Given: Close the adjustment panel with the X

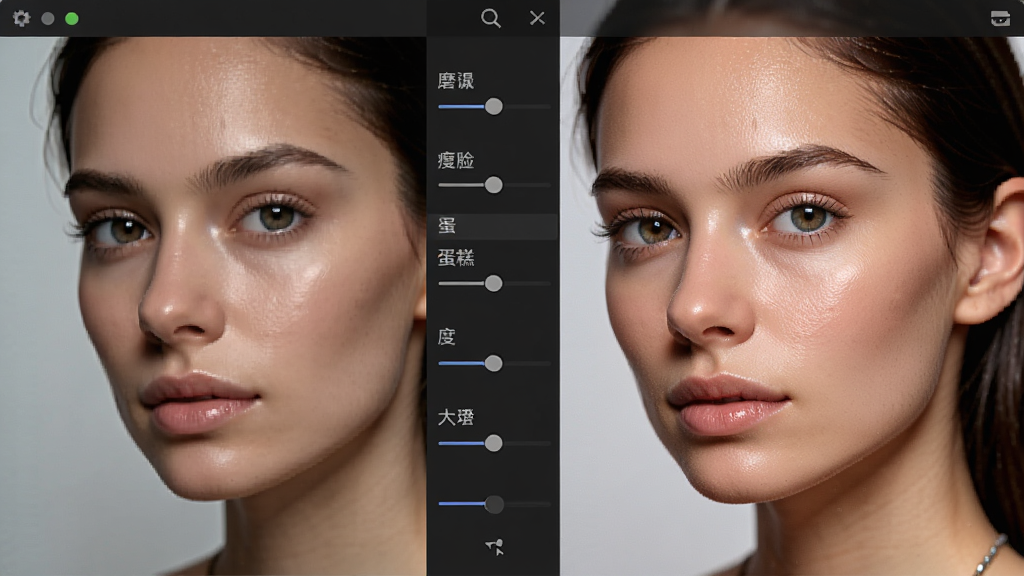Looking at the screenshot, I should (x=537, y=18).
